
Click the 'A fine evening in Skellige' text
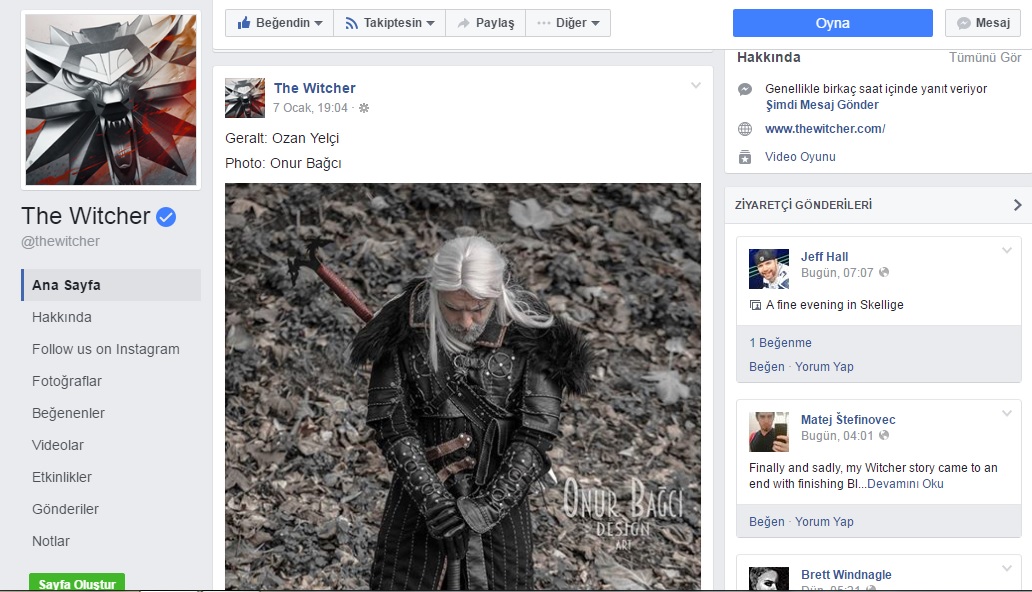(835, 305)
